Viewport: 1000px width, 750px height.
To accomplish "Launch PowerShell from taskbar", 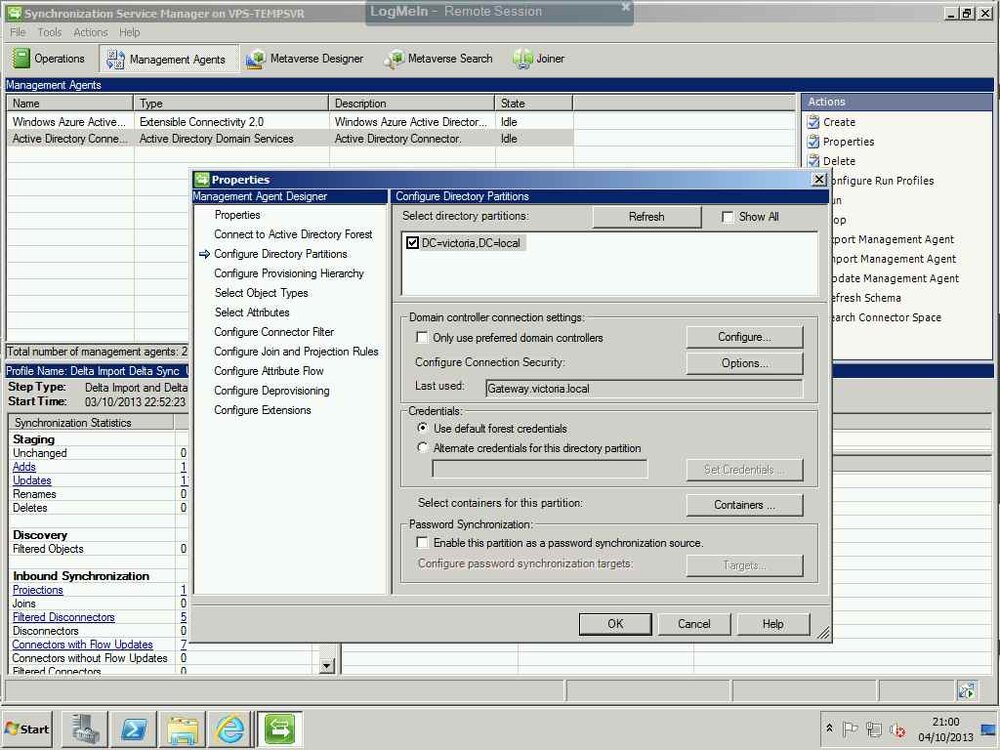I will [133, 729].
